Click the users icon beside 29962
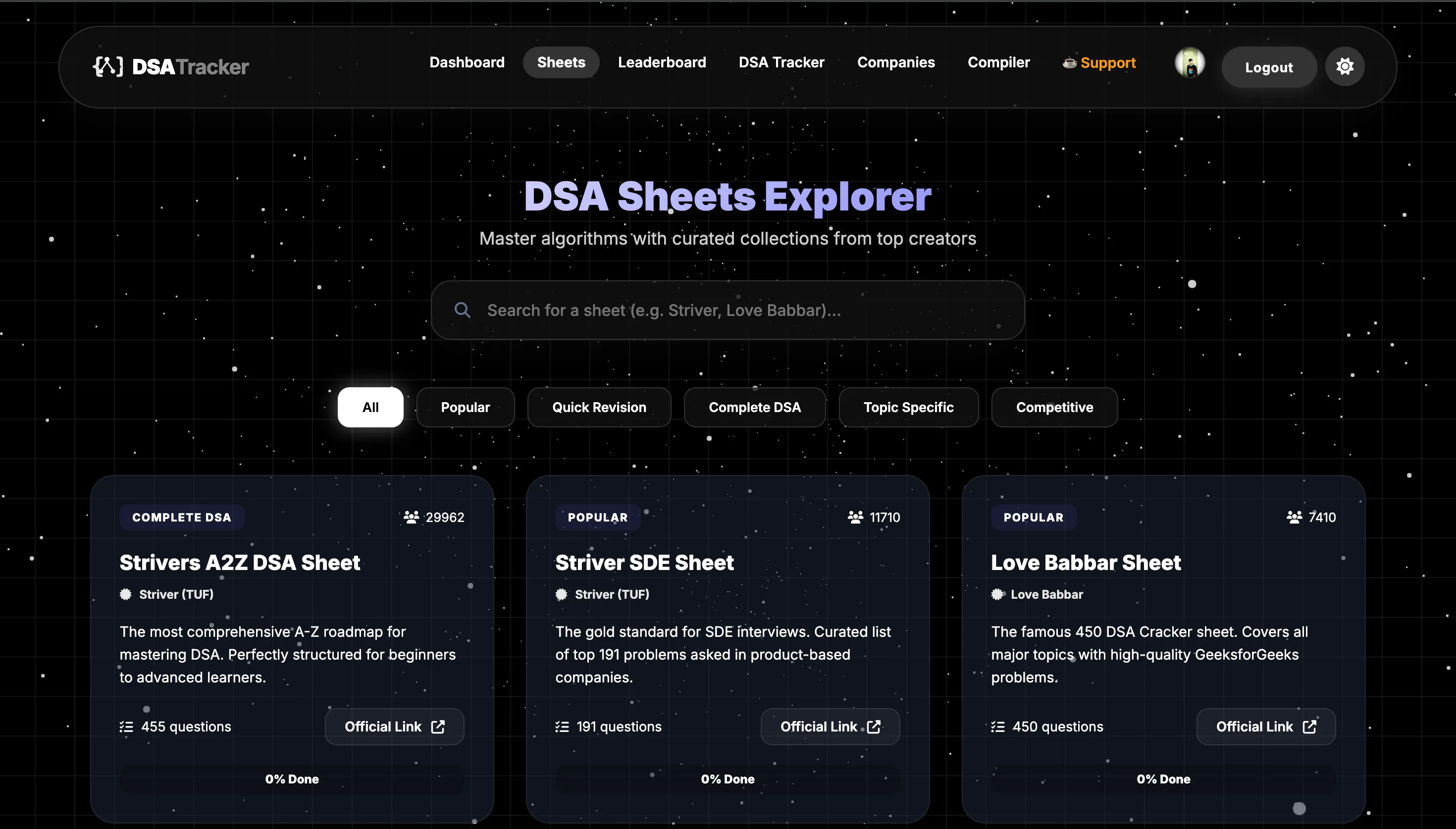 (411, 517)
